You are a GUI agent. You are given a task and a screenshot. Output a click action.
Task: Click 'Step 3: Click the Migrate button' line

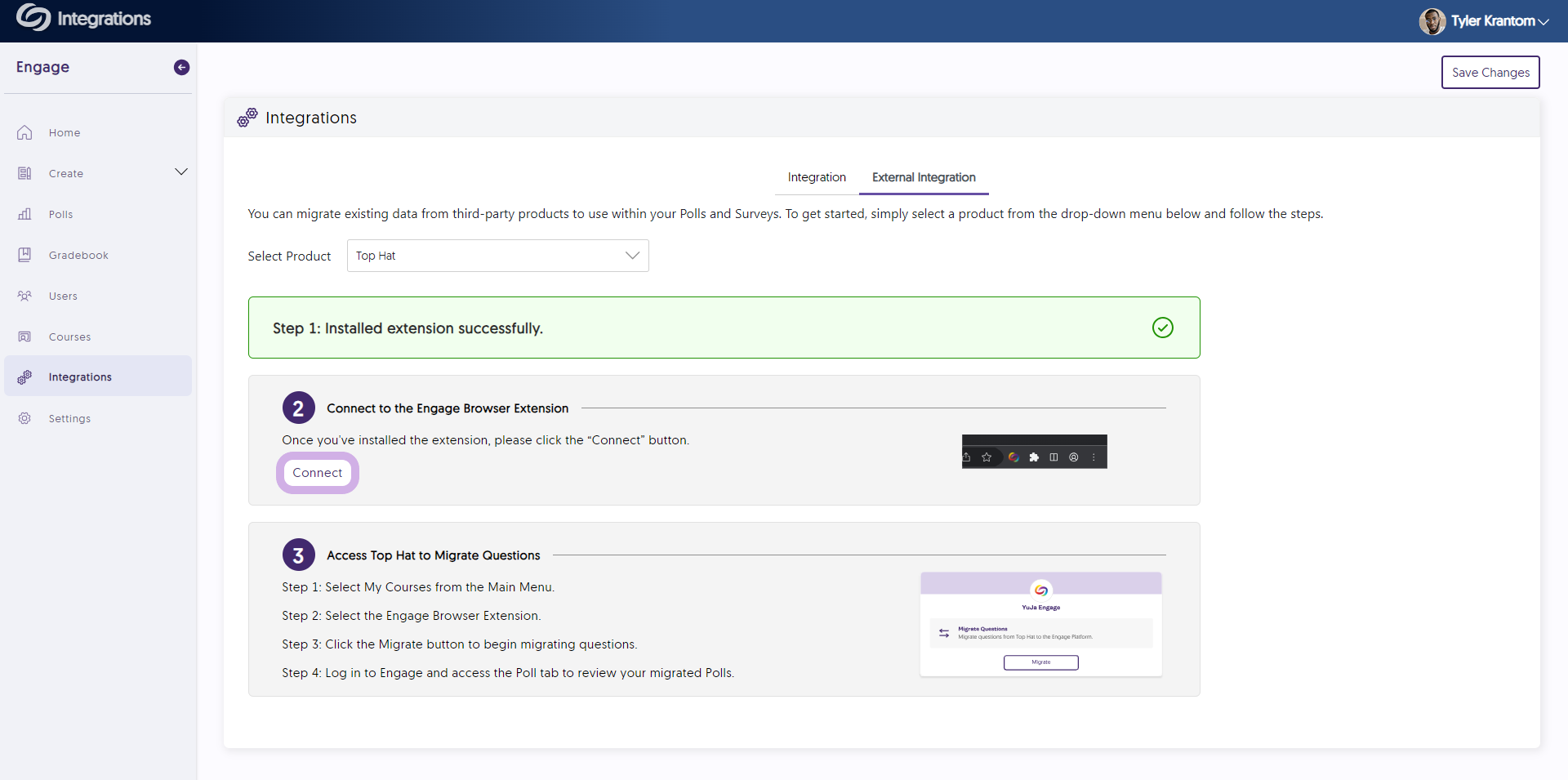(460, 644)
